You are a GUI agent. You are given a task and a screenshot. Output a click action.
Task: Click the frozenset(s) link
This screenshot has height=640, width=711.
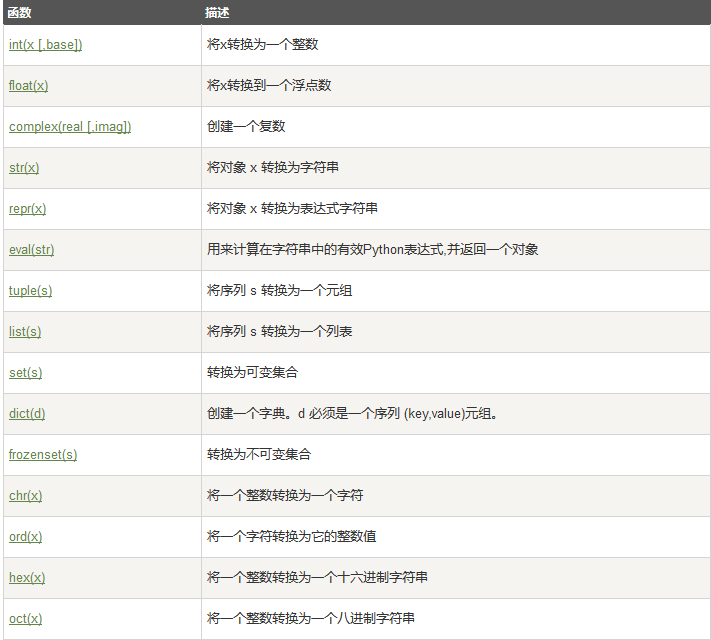coord(43,454)
